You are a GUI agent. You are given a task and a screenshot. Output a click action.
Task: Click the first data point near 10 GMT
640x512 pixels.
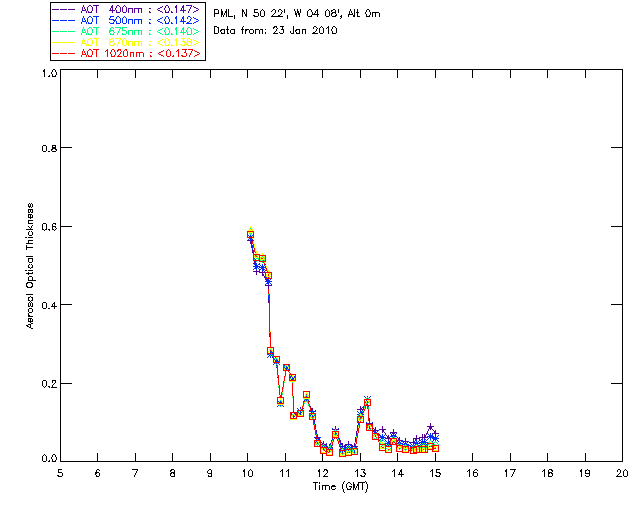(251, 235)
